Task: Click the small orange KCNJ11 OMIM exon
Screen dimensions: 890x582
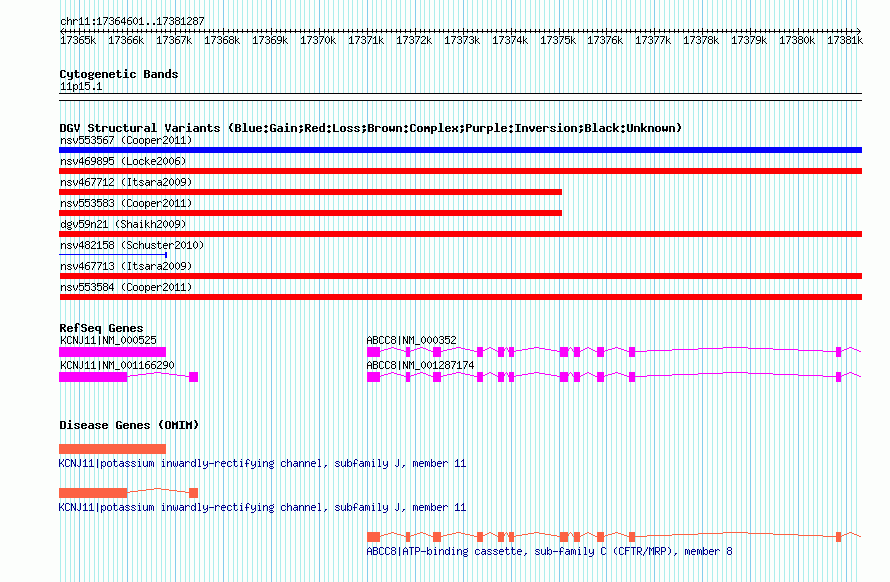Action: [194, 493]
